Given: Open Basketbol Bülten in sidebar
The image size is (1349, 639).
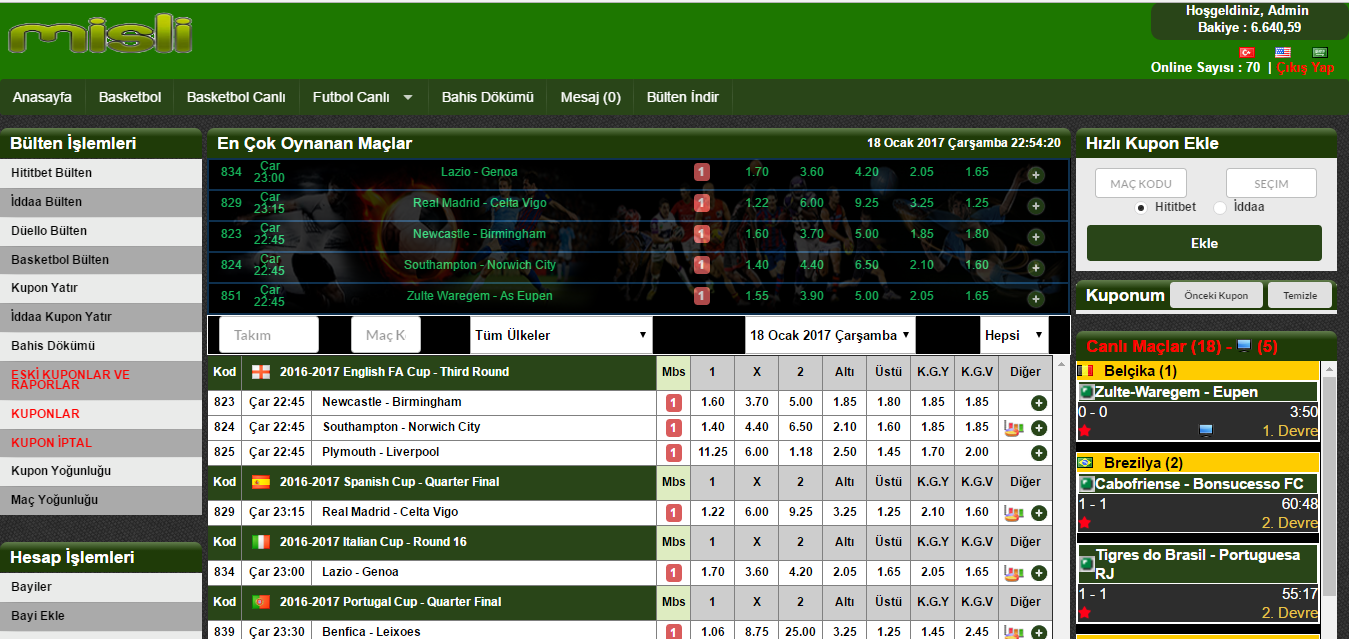Looking at the screenshot, I should coord(101,260).
